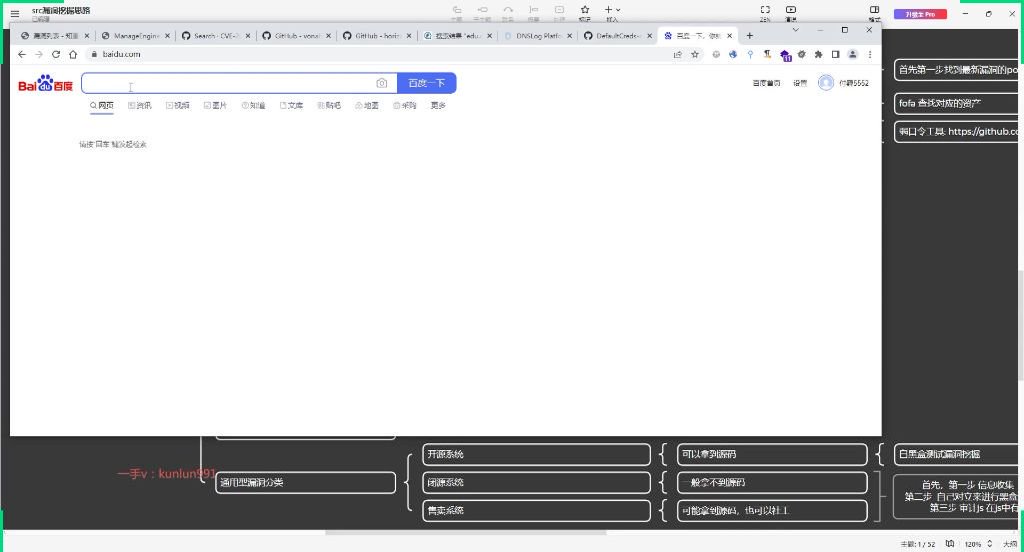Screen dimensions: 1024x552
Task: Click the Baidu logo
Action: [45, 84]
